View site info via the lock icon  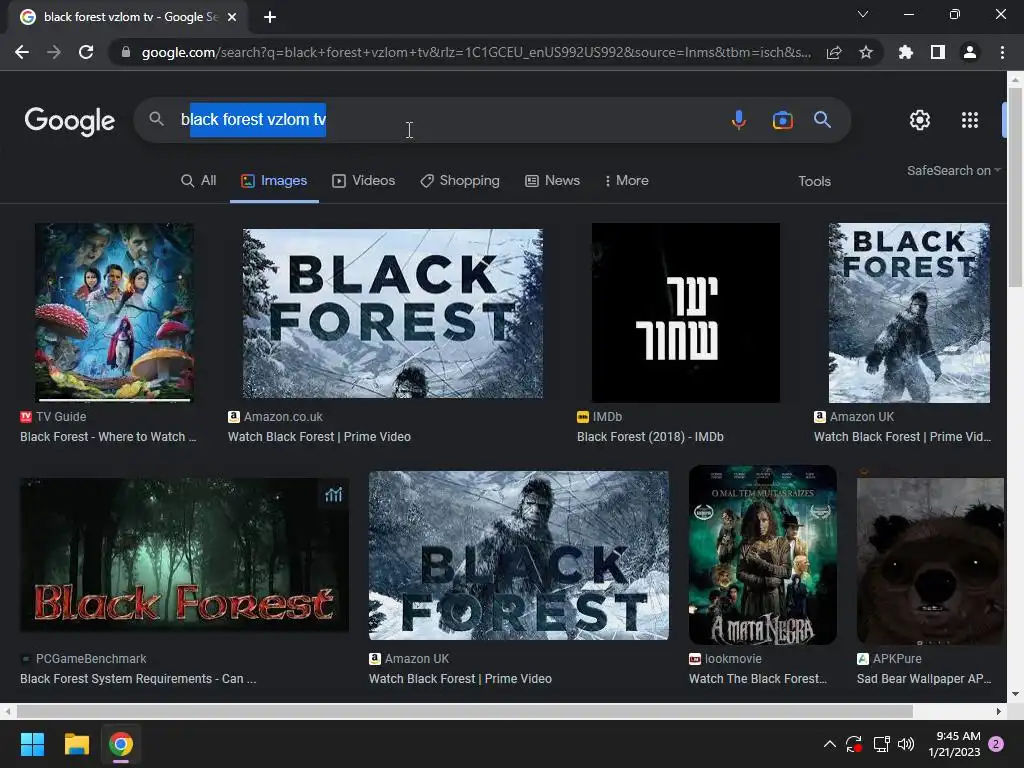126,52
